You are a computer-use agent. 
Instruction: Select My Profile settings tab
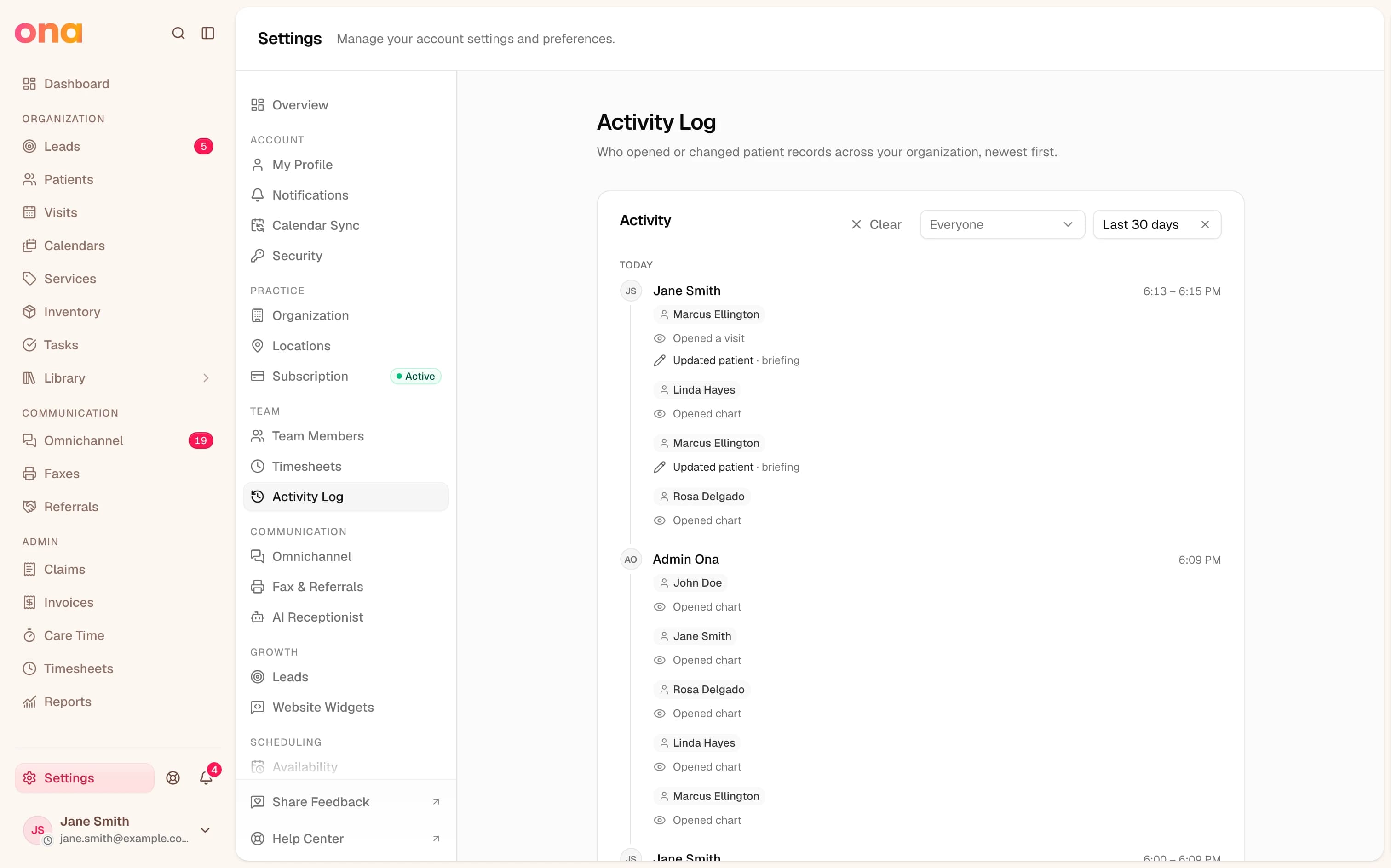(346, 165)
